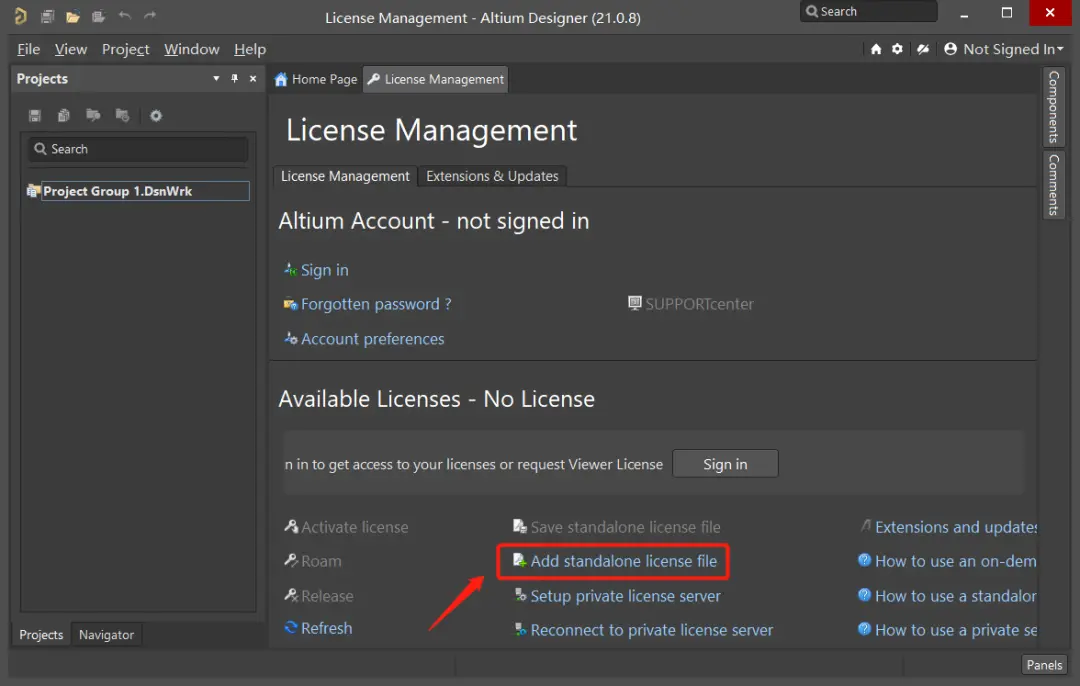Click the Activate license link
Image resolution: width=1080 pixels, height=686 pixels.
click(x=355, y=527)
